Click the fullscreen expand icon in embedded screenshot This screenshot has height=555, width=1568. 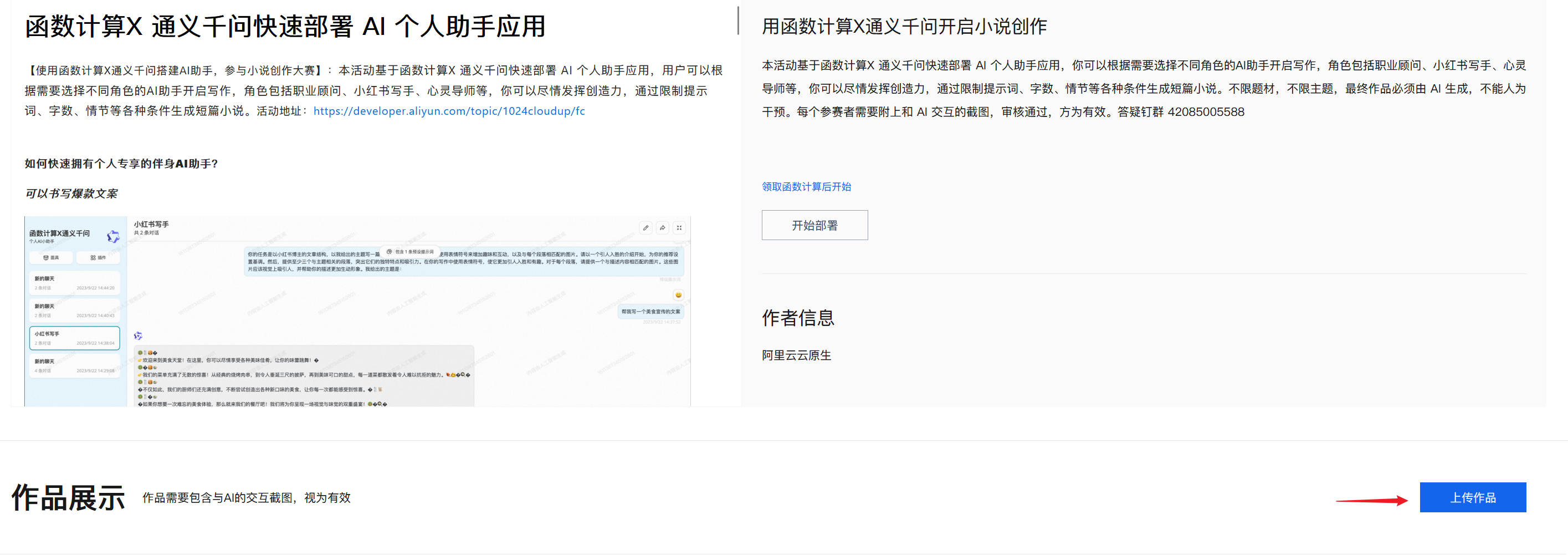[679, 228]
